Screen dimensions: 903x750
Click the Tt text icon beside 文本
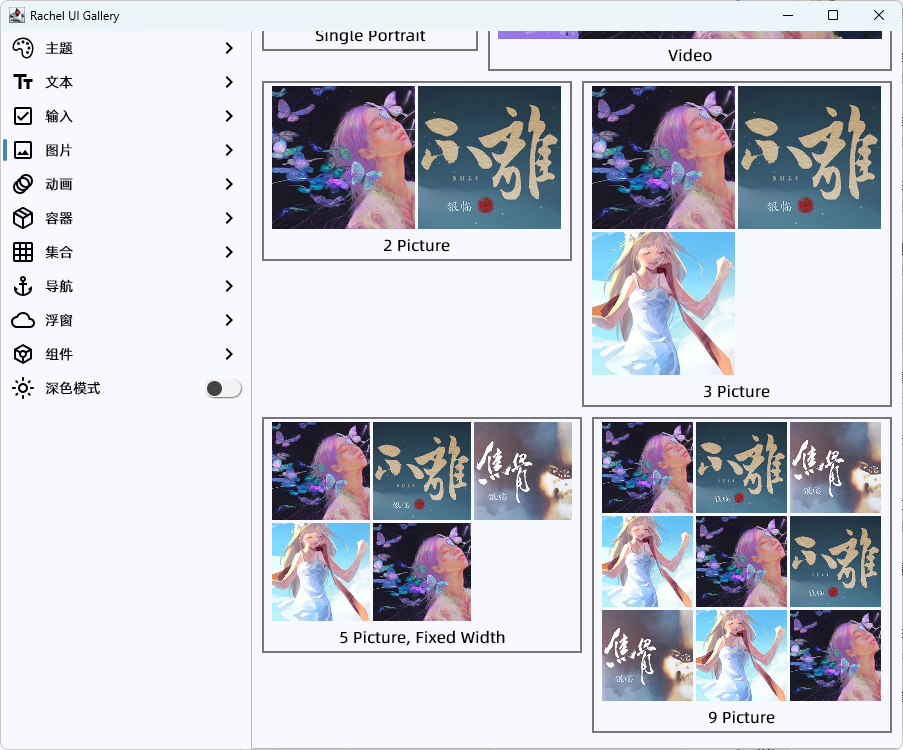point(23,82)
